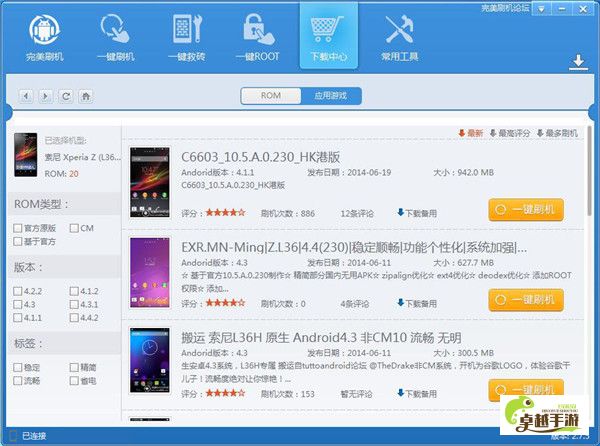
Task: Click 下载备用 for 搬运 索尼L36H ROM
Action: [417, 394]
